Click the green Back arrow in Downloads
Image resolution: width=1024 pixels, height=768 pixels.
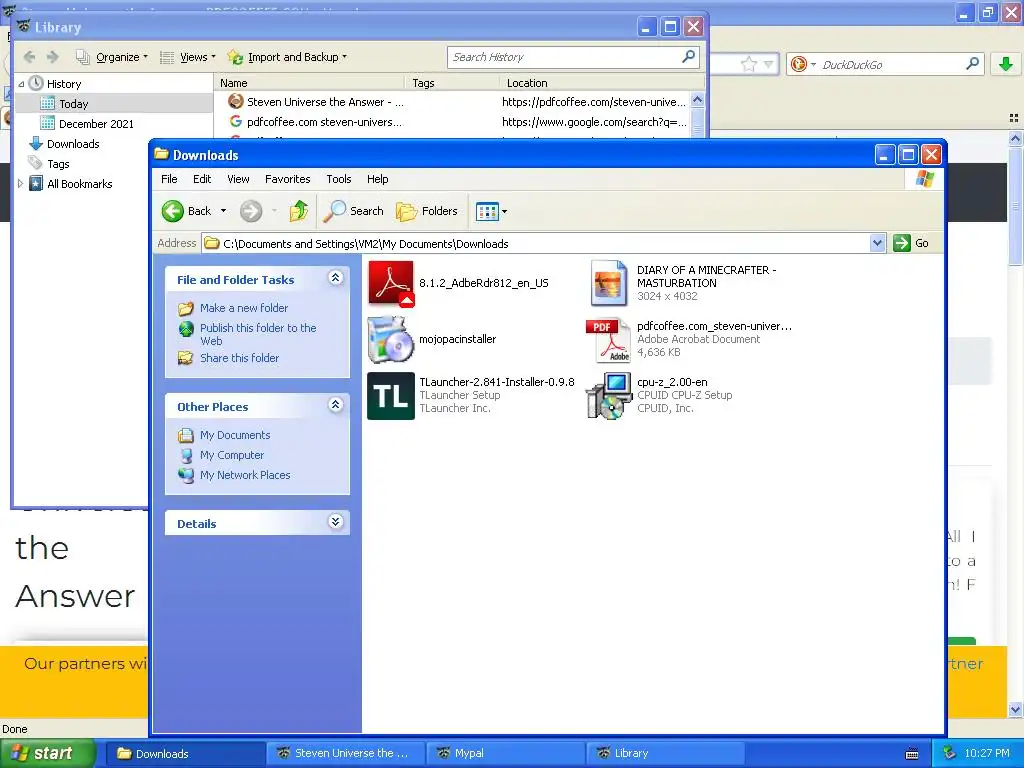click(x=173, y=211)
